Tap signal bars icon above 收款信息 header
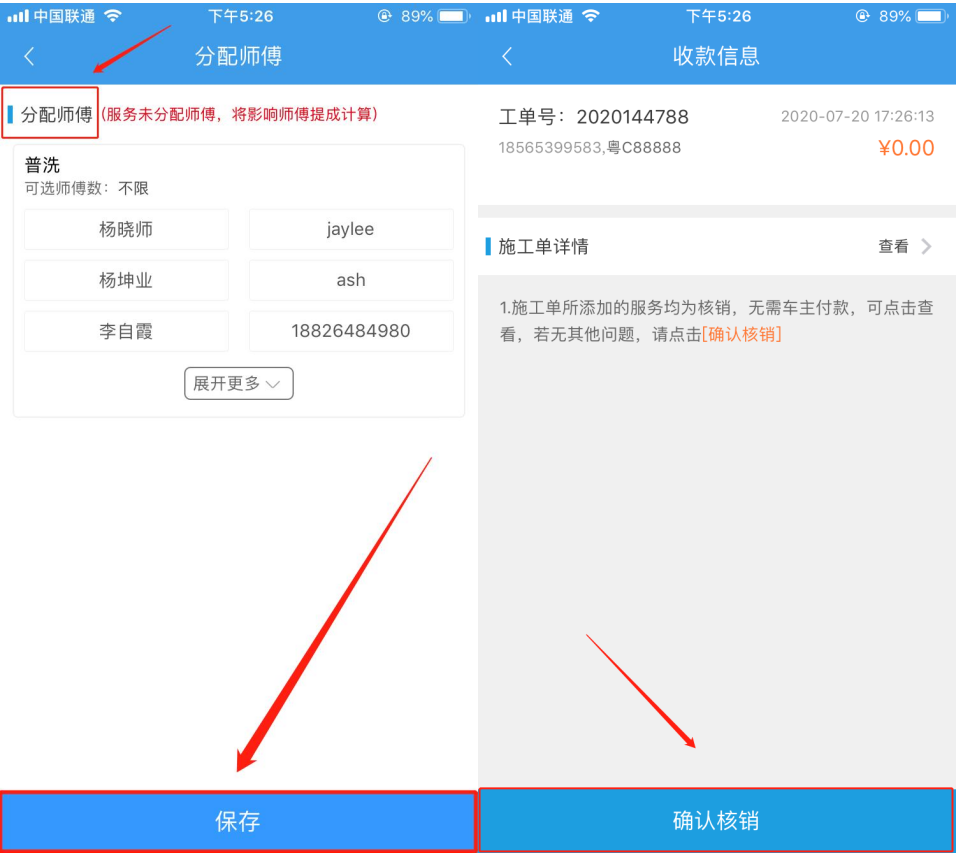 [496, 16]
